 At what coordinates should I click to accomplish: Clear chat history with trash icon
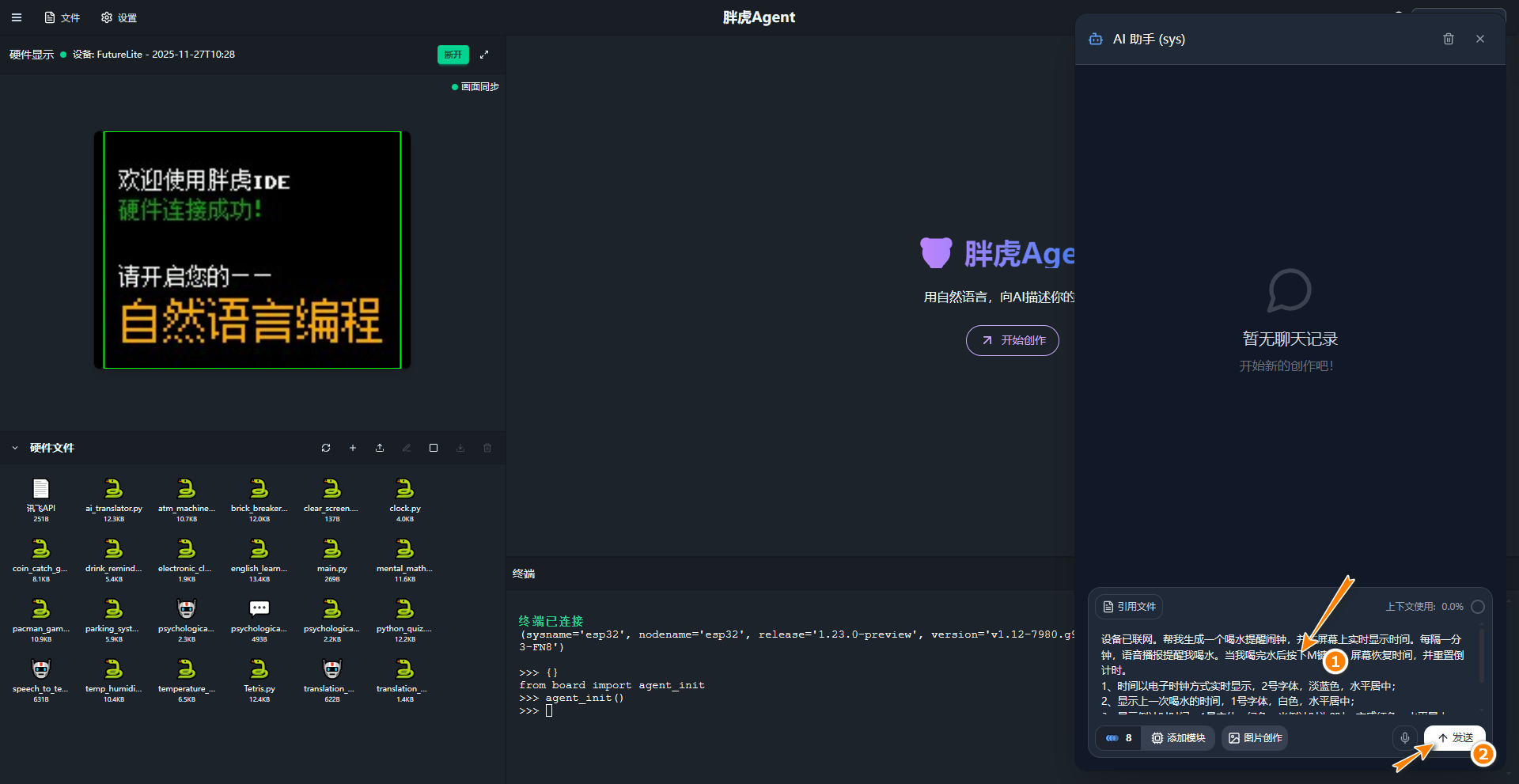click(x=1448, y=39)
